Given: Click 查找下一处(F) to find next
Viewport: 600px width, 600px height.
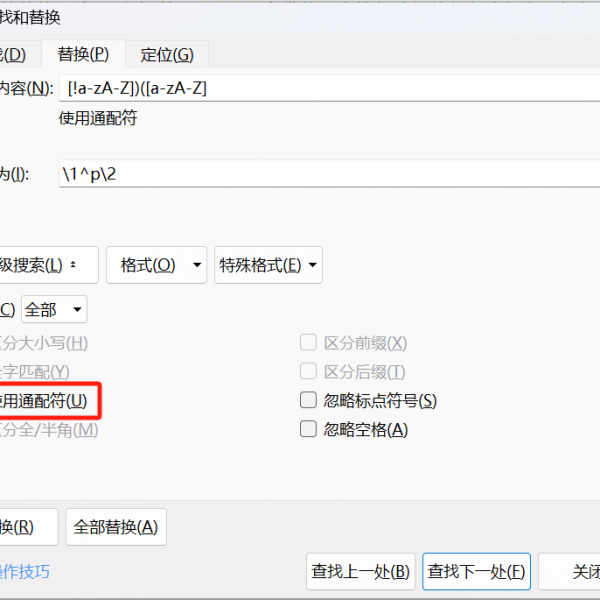Looking at the screenshot, I should [476, 572].
